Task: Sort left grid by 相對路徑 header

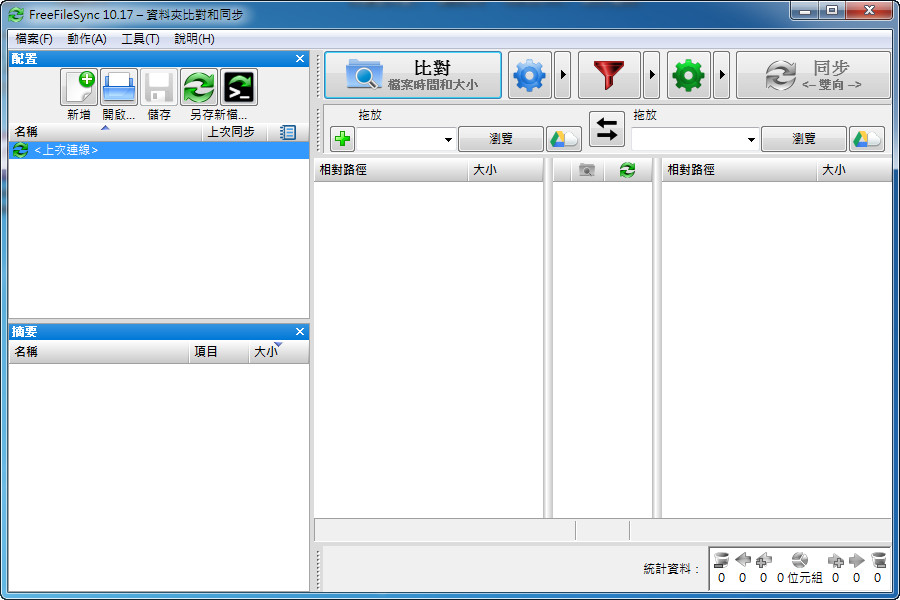Action: [391, 170]
